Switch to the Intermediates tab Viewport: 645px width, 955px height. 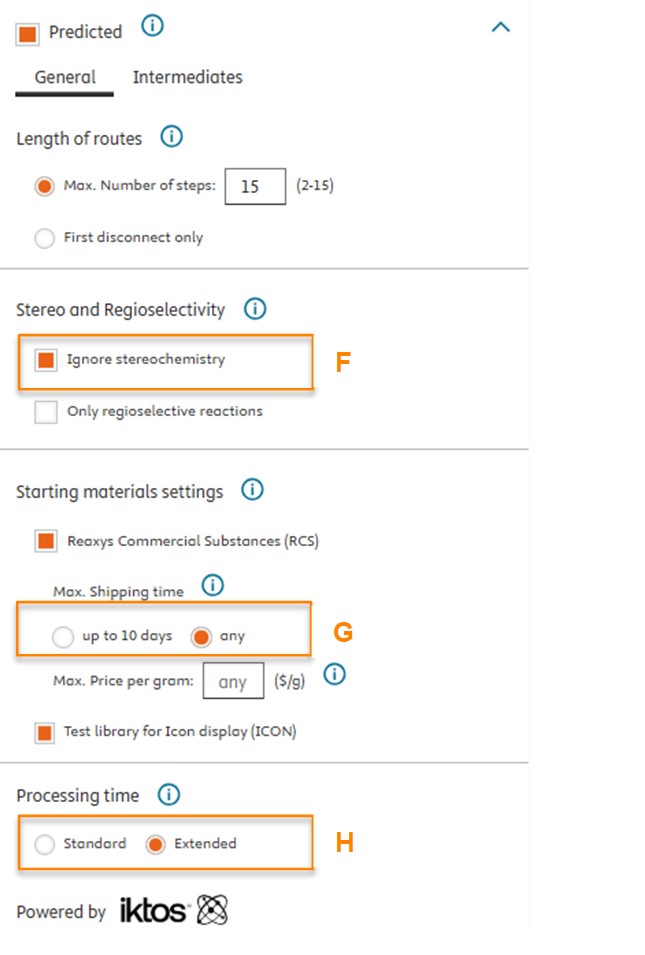pos(187,77)
